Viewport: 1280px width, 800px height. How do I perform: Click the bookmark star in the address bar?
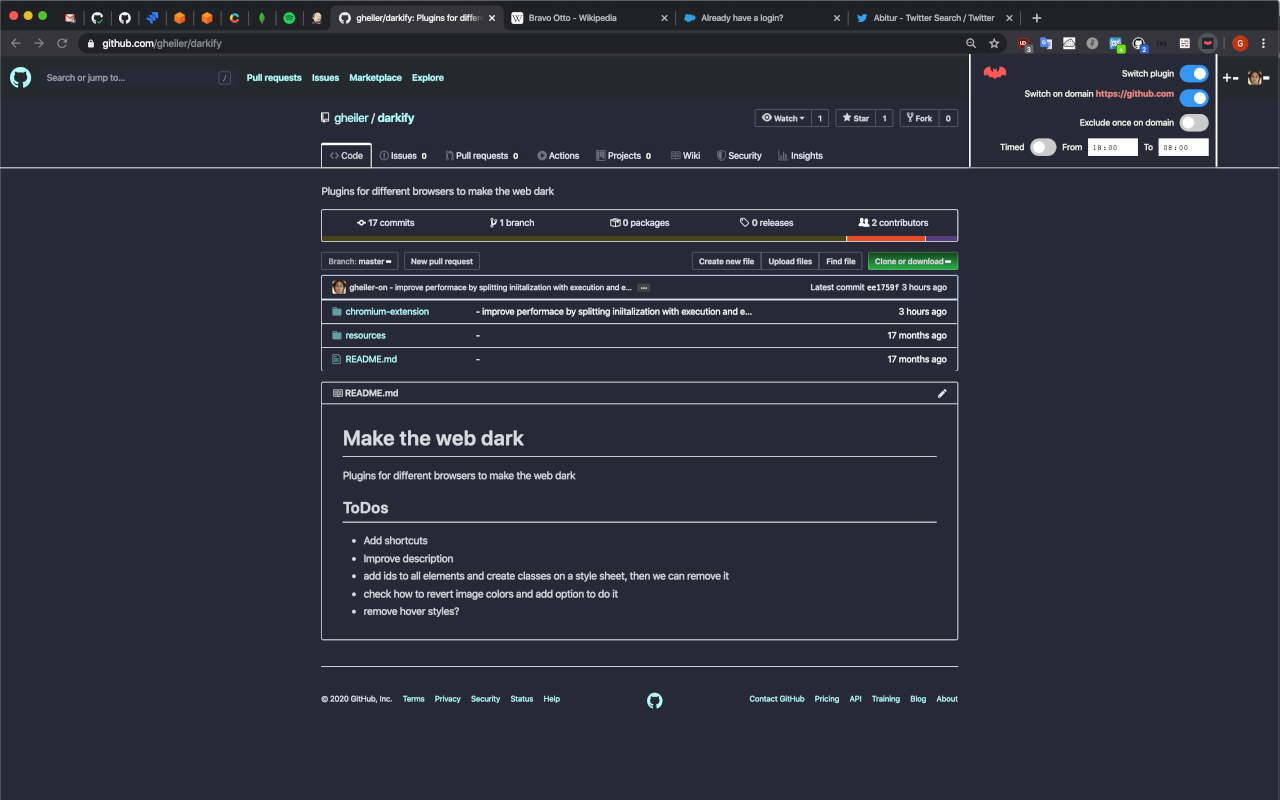pyautogui.click(x=993, y=43)
